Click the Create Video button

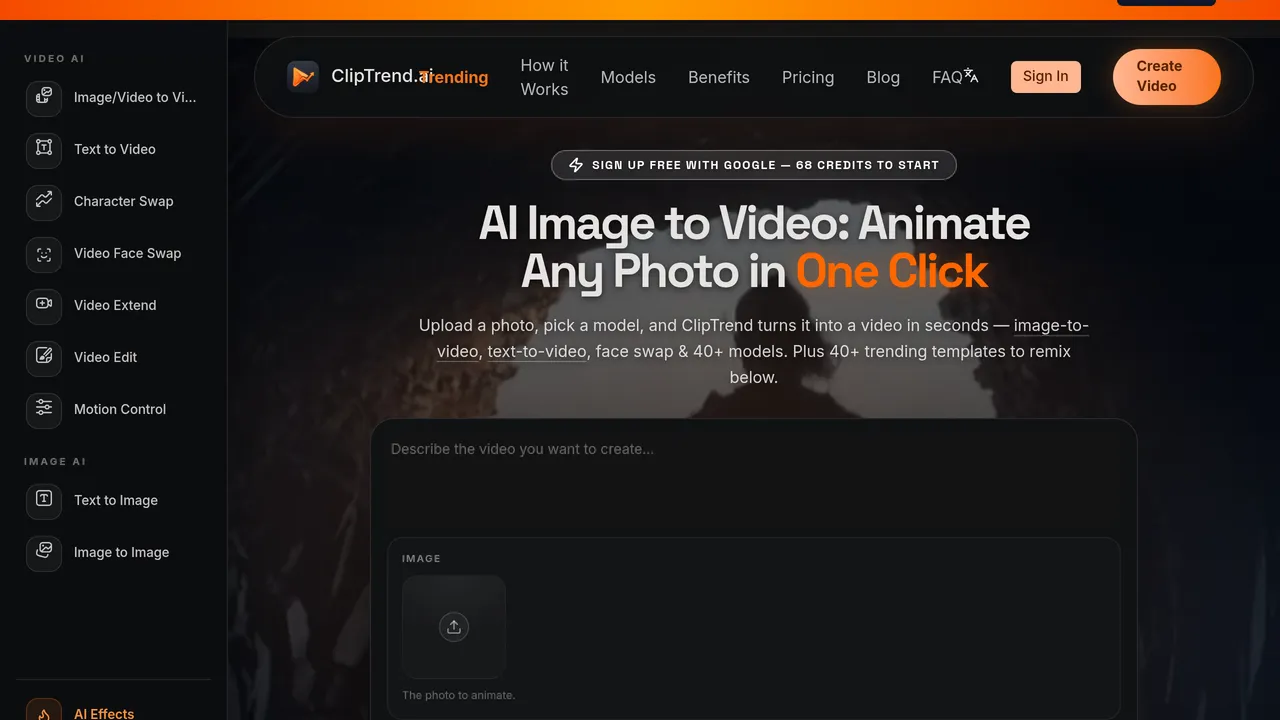pyautogui.click(x=1167, y=77)
